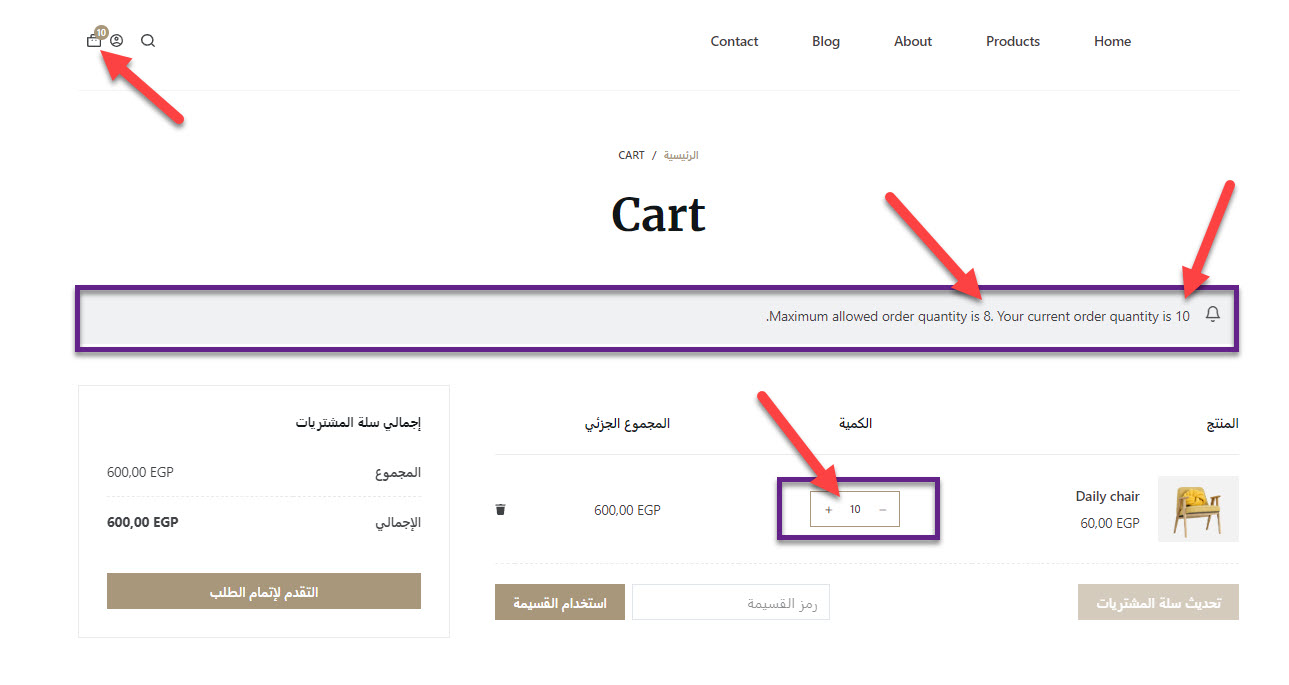Click the المنتج column header

pos(1222,424)
